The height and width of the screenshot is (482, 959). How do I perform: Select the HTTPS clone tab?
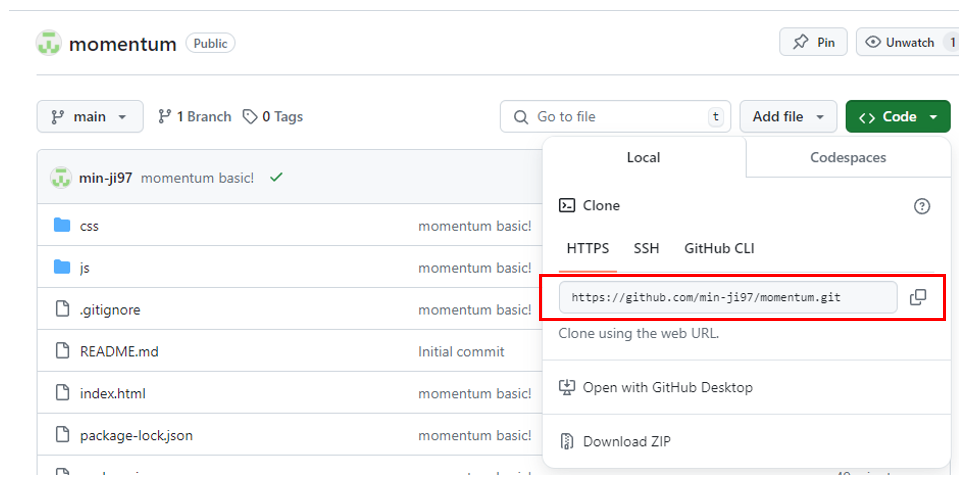coord(588,248)
